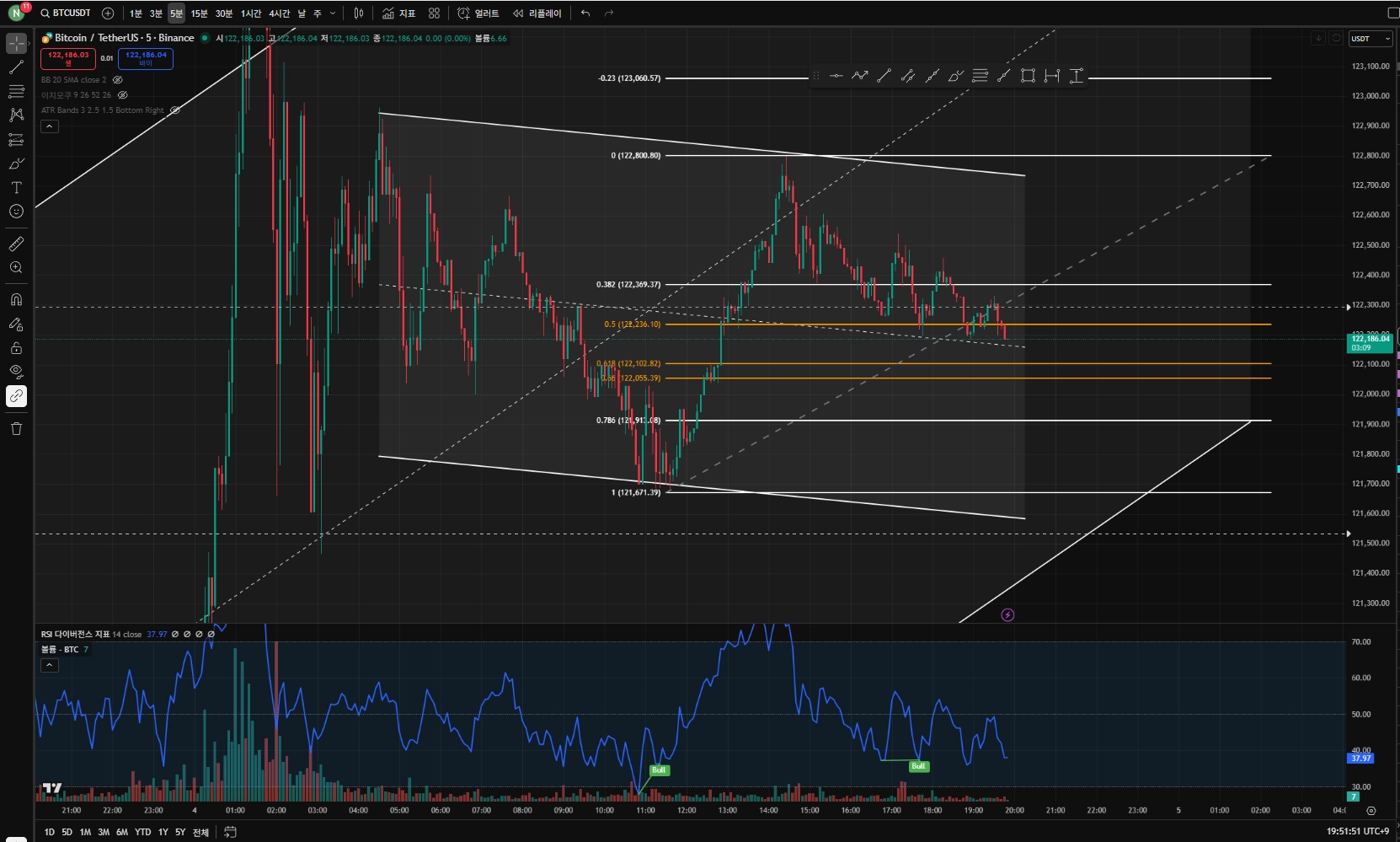This screenshot has height=842, width=1400.
Task: Click the red 셀 sell price button
Action: pyautogui.click(x=68, y=59)
